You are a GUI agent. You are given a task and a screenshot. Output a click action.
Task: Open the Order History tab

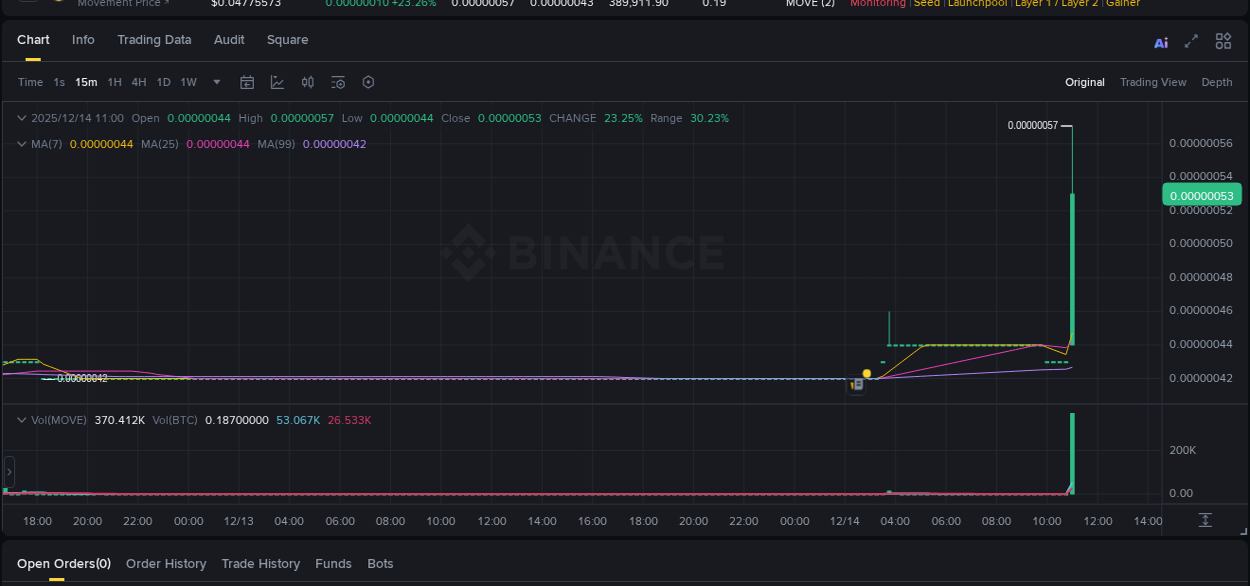coord(166,563)
